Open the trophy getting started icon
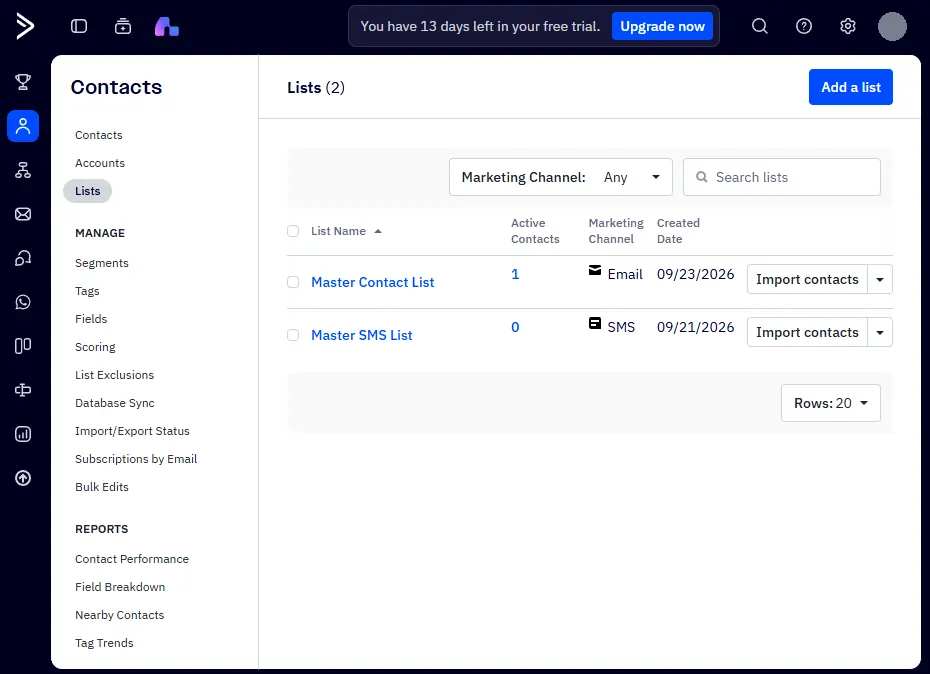Viewport: 930px width, 674px height. tap(23, 82)
